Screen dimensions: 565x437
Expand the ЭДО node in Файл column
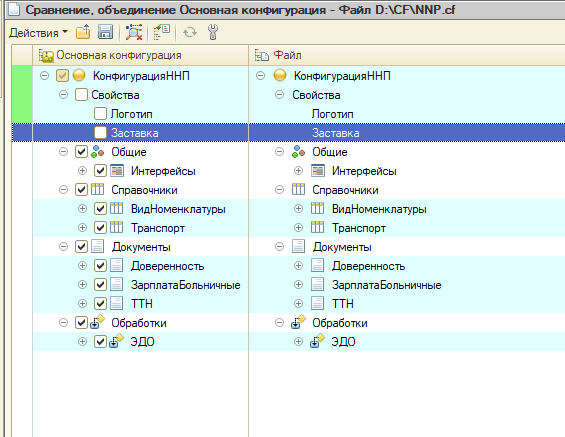tap(298, 342)
